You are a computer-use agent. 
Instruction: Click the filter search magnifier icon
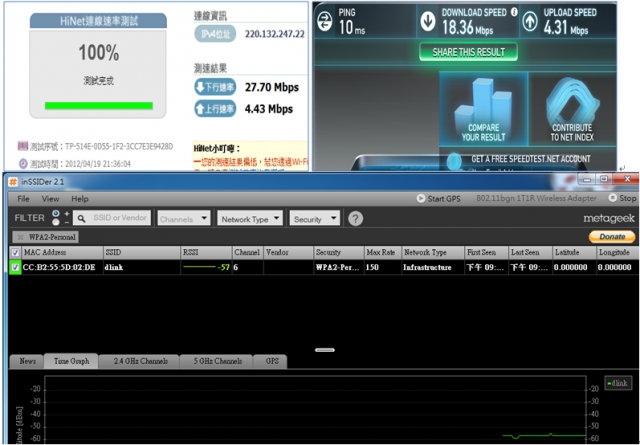(81, 219)
